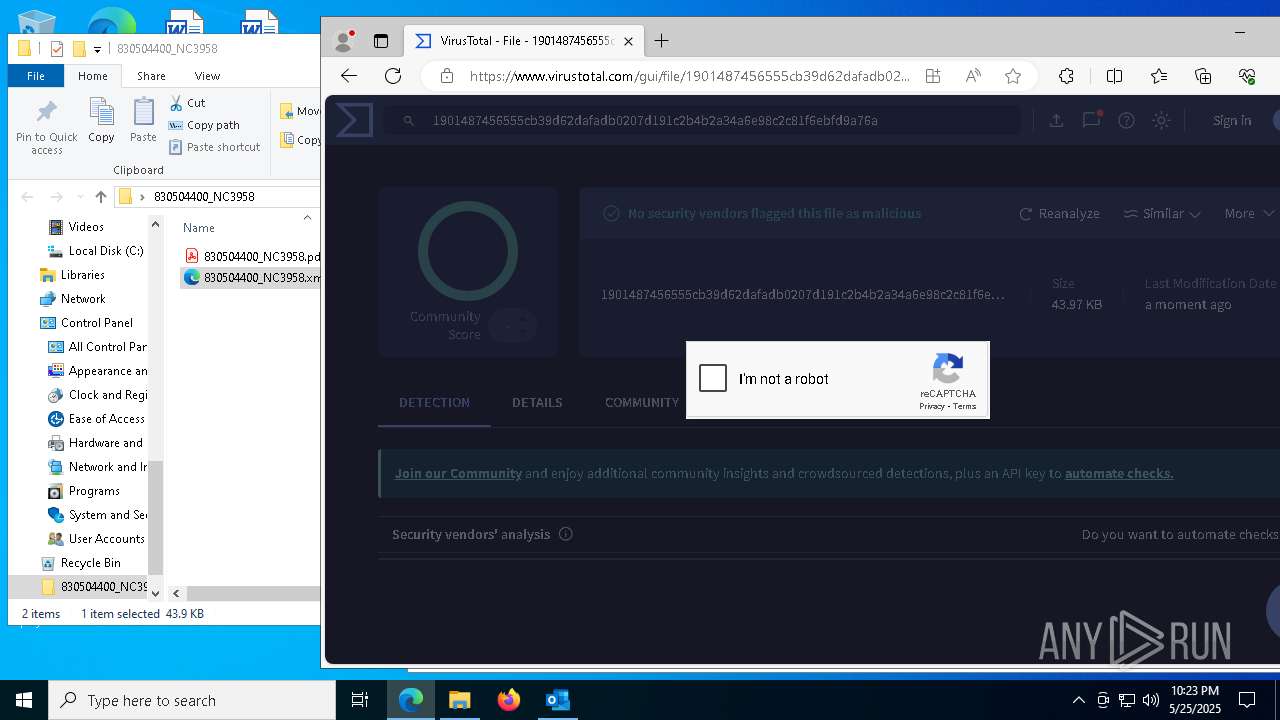Click the Paste ribbon button
This screenshot has width=1280, height=720.
pyautogui.click(x=143, y=120)
